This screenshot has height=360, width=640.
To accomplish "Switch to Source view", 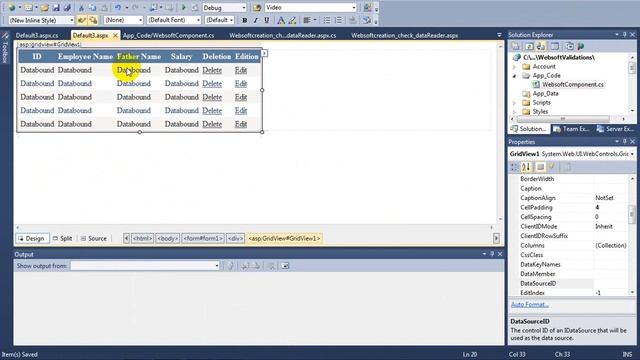I will [x=93, y=238].
